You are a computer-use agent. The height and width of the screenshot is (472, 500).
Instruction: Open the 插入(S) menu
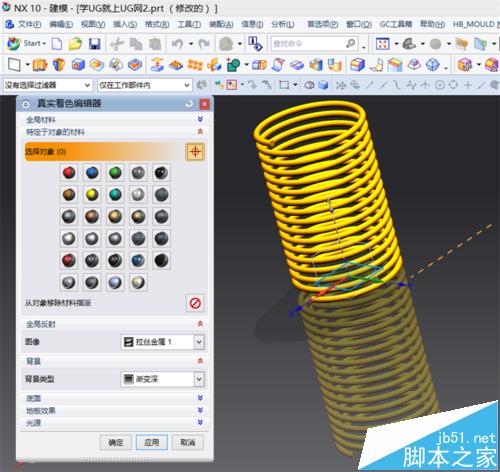click(x=125, y=24)
